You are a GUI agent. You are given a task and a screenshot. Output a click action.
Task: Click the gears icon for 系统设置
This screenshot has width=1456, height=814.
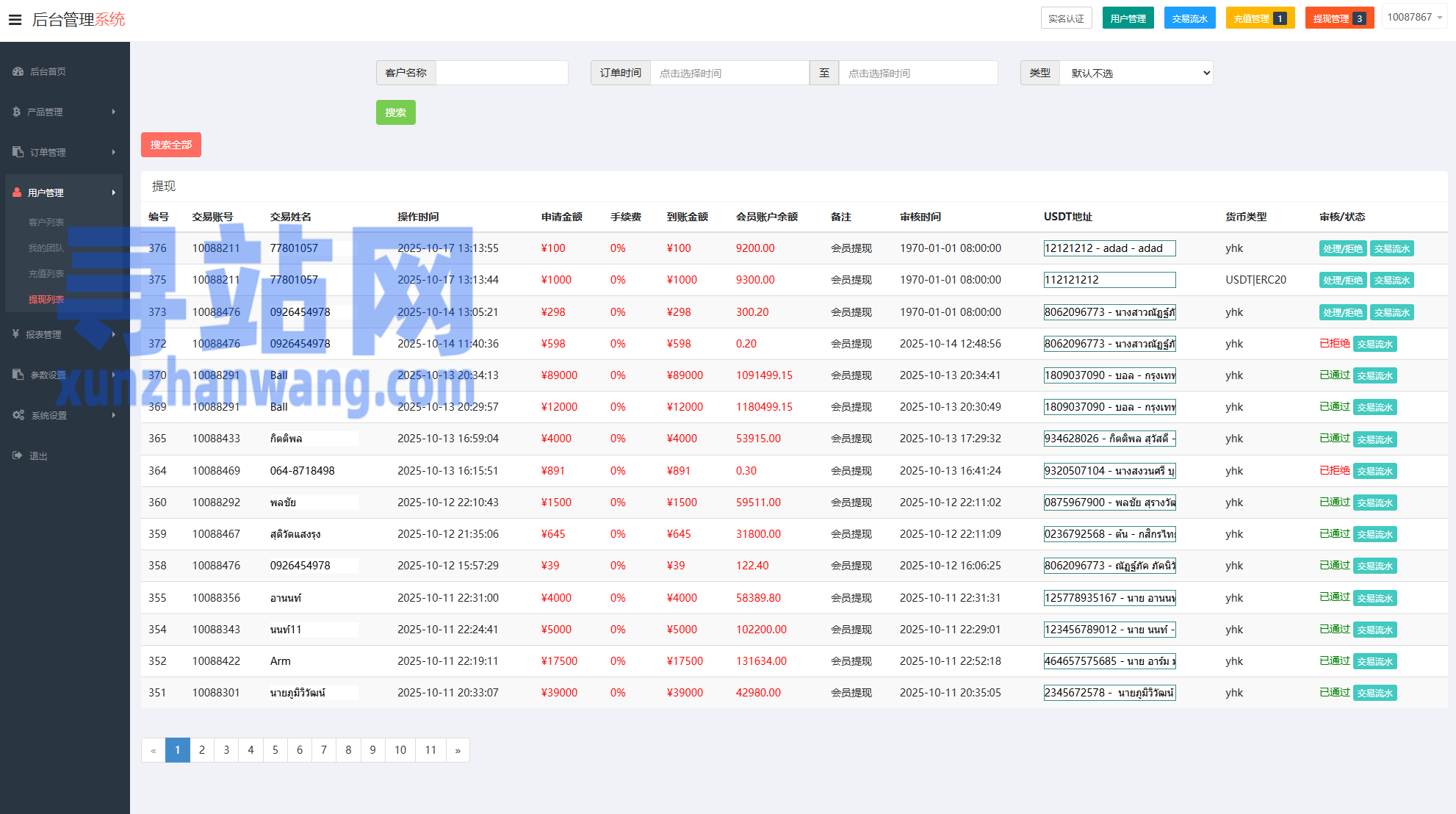tap(18, 415)
